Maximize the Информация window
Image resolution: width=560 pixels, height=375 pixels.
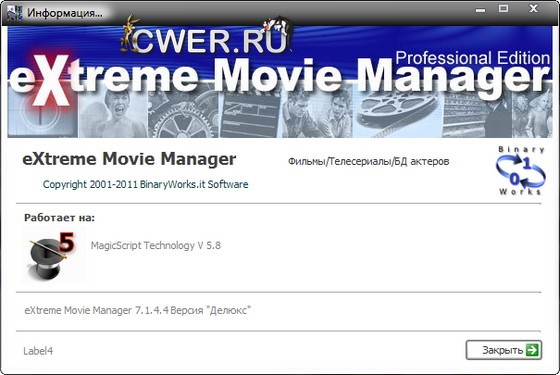point(503,9)
